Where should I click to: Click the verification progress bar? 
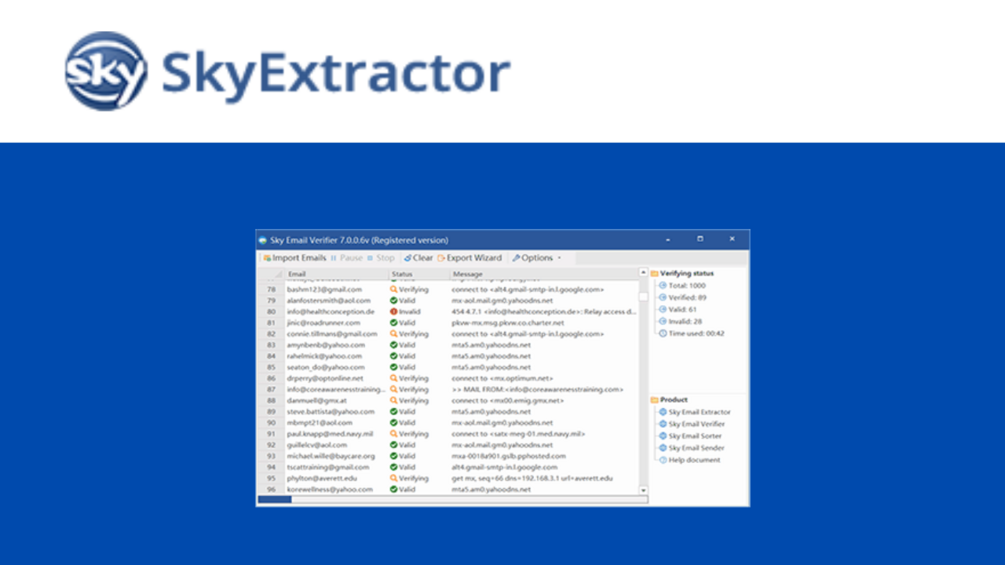click(x=453, y=499)
